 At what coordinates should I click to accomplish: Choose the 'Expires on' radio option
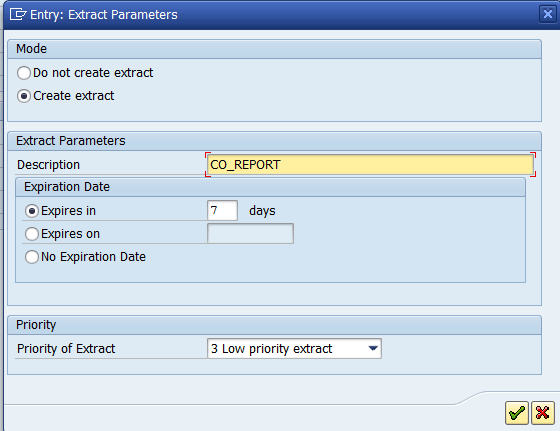pyautogui.click(x=32, y=234)
